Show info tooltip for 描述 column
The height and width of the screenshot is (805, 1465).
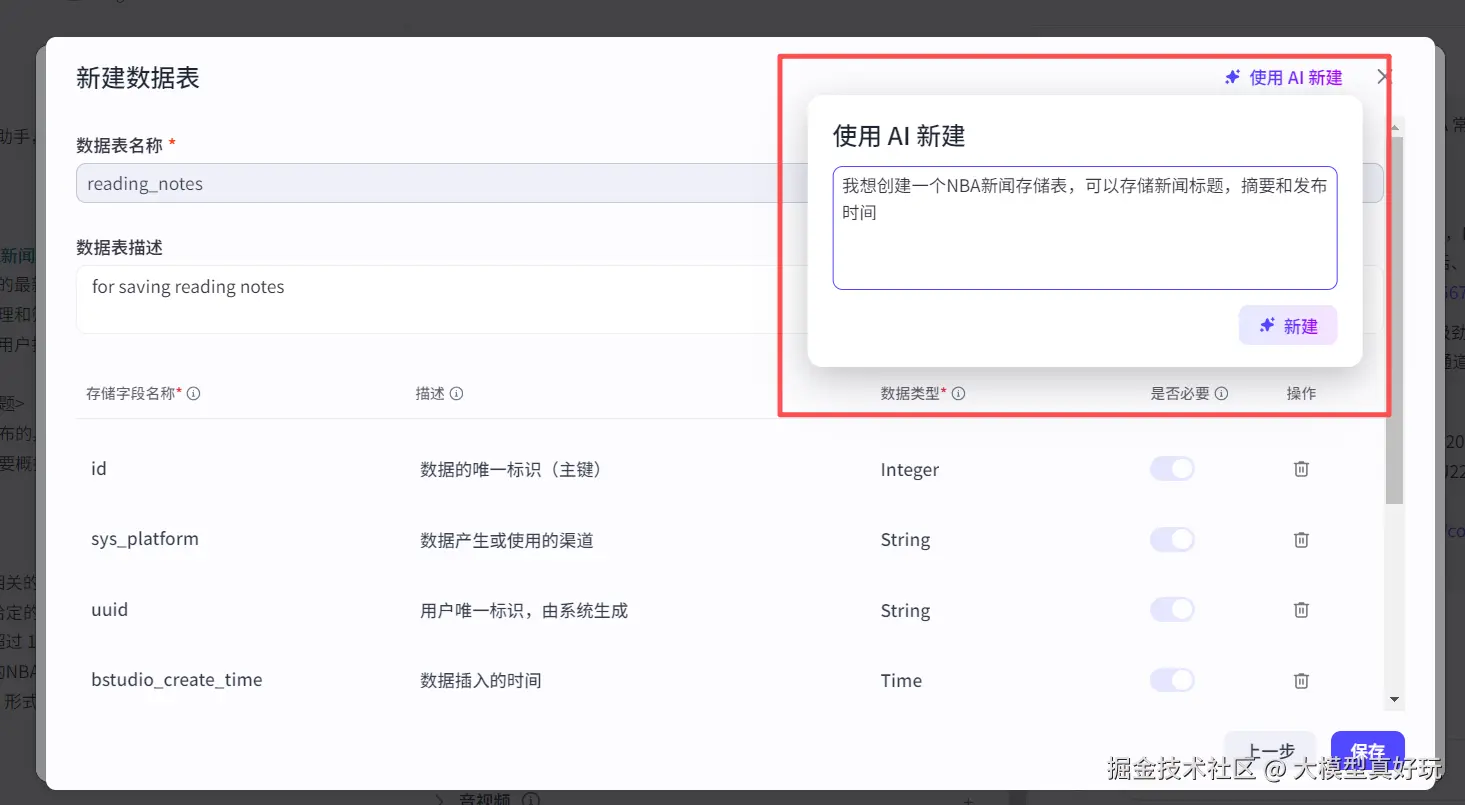[x=456, y=394]
